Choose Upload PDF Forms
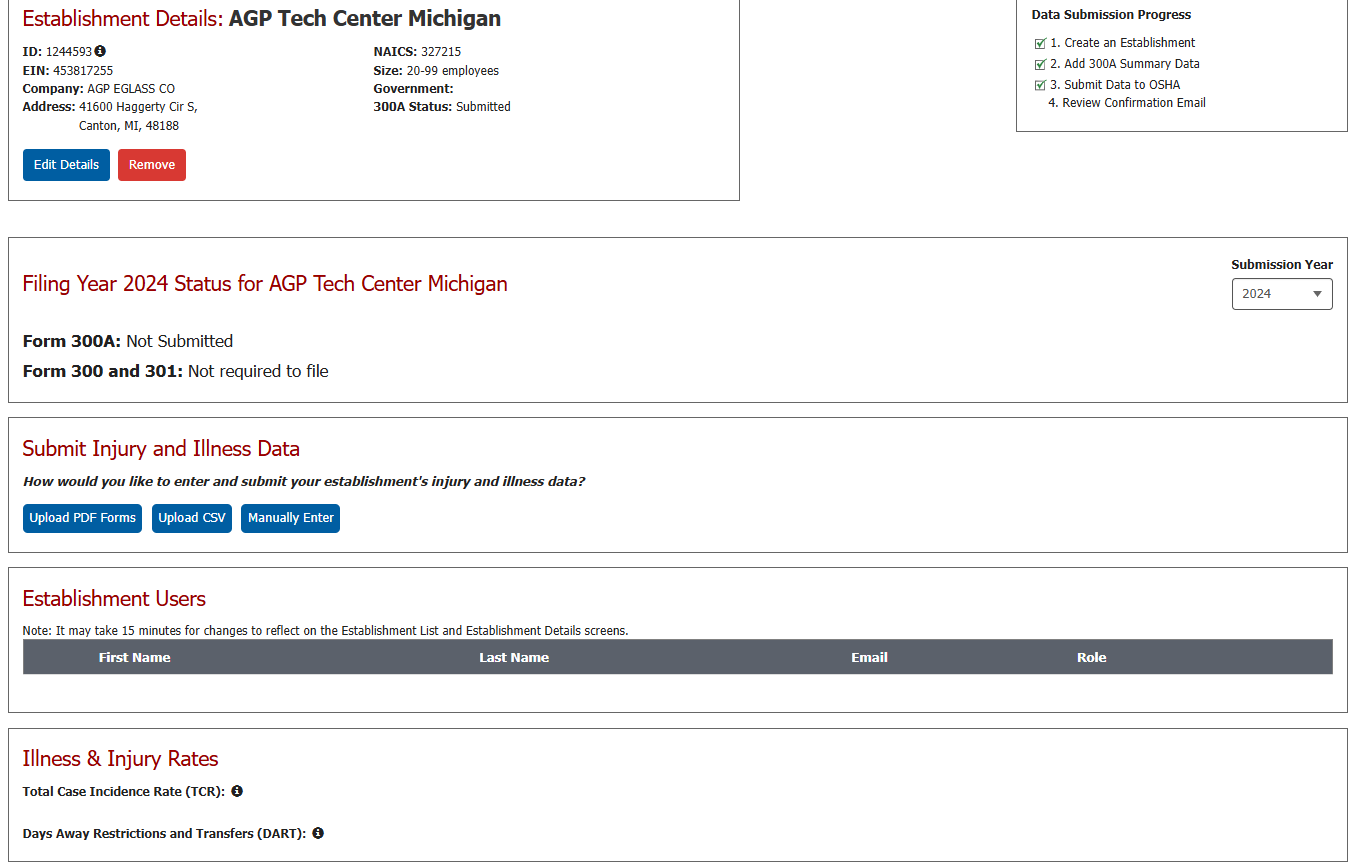This screenshot has width=1353, height=862. (x=82, y=518)
